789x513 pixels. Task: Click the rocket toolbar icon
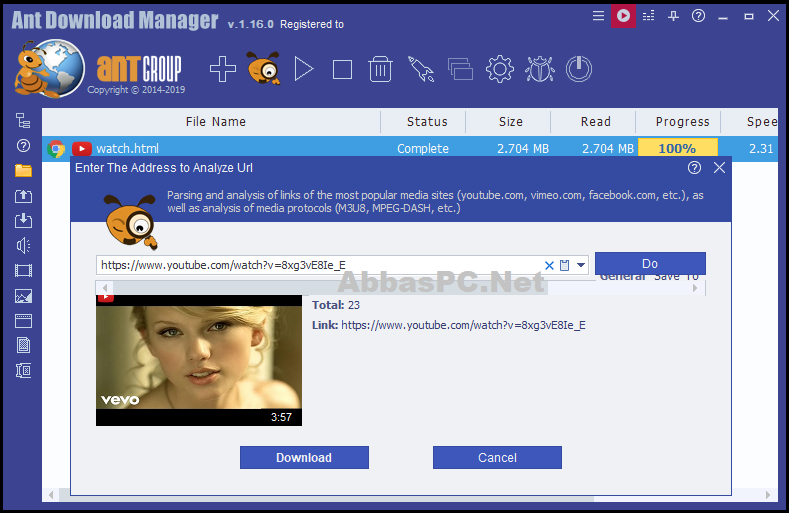click(421, 69)
